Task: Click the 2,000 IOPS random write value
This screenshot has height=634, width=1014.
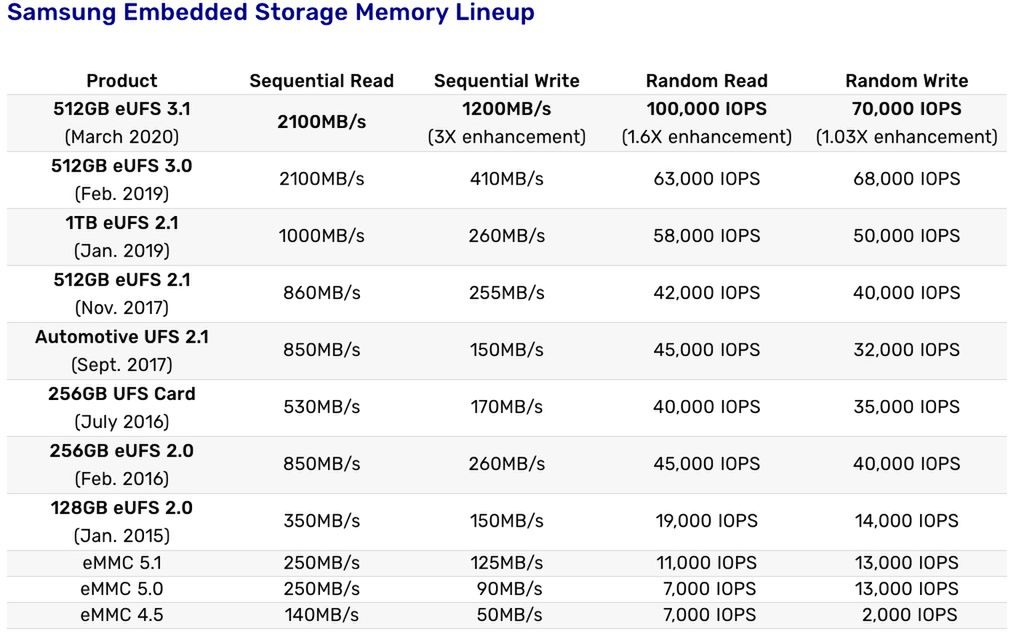Action: 908,615
